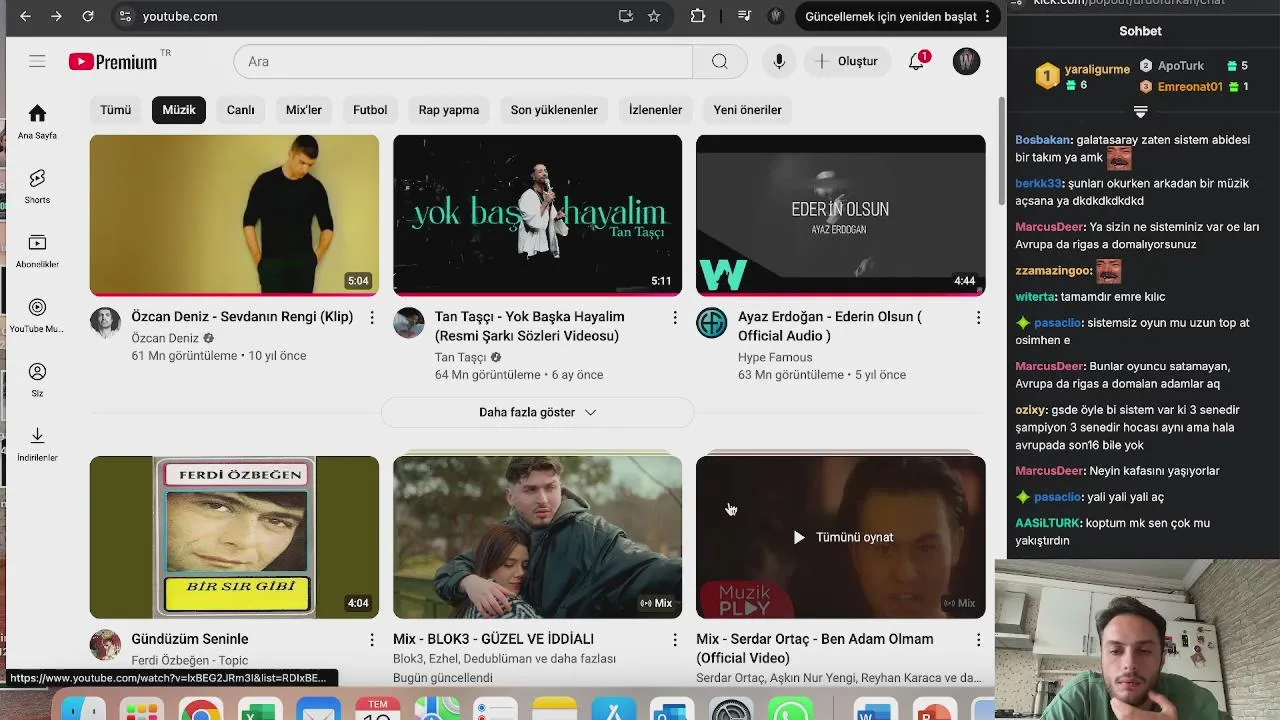The height and width of the screenshot is (720, 1280).
Task: Open the YouTube account avatar menu
Action: (x=966, y=61)
